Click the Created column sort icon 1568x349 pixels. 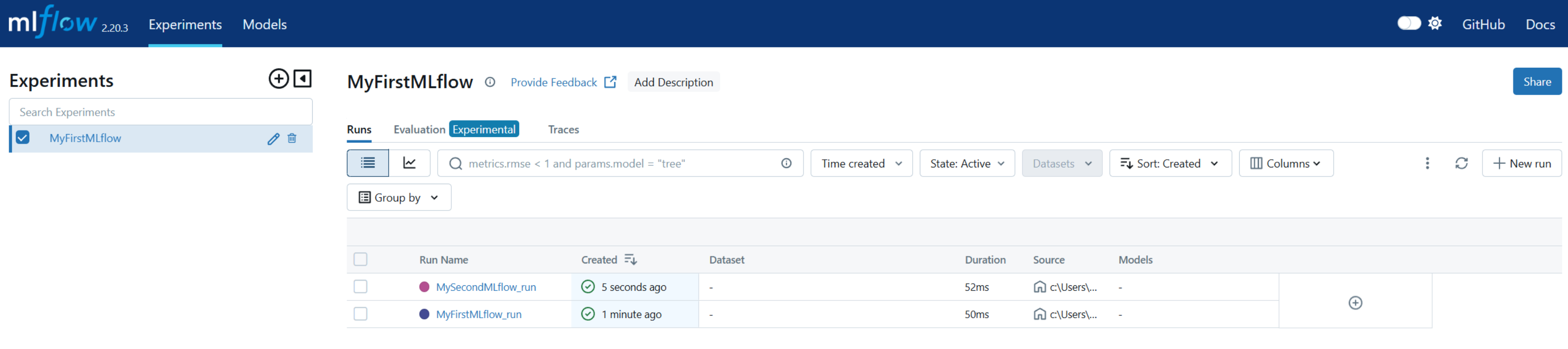tap(630, 260)
